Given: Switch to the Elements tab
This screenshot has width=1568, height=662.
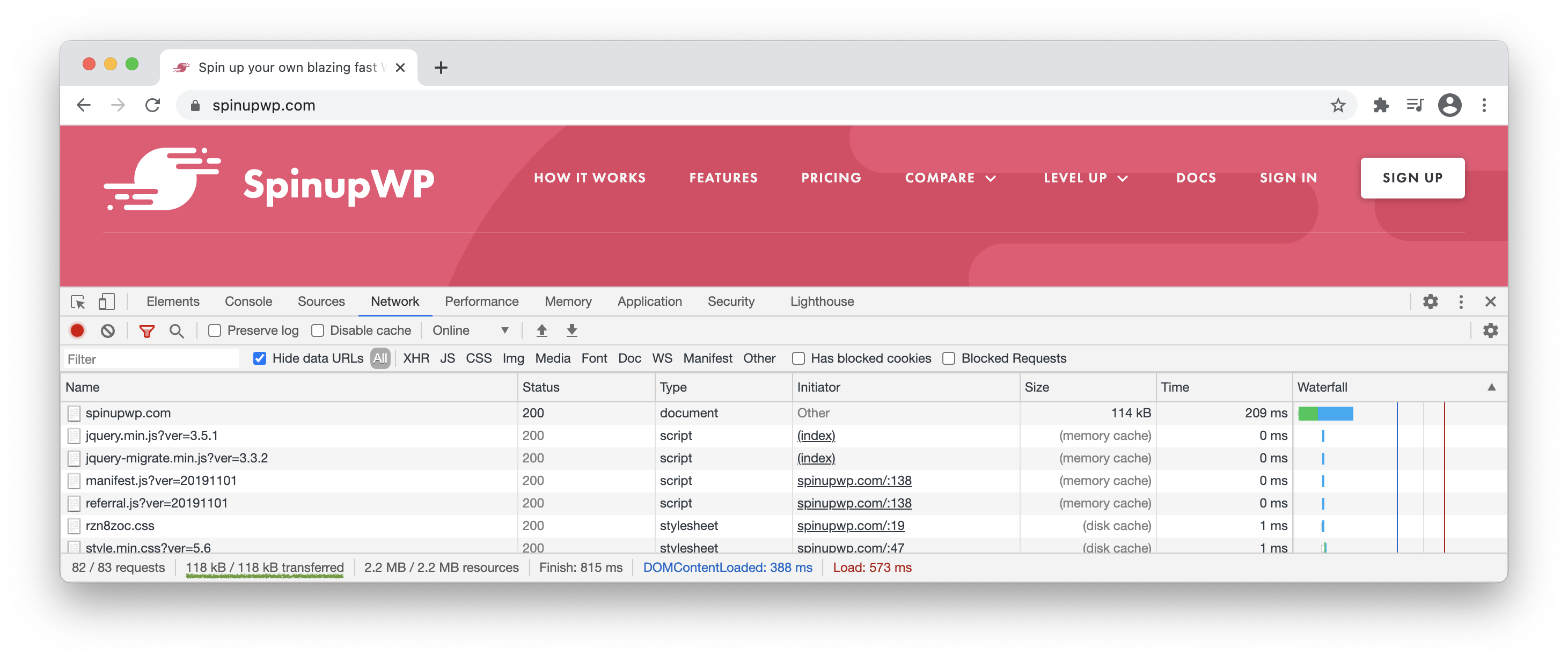Looking at the screenshot, I should 173,301.
